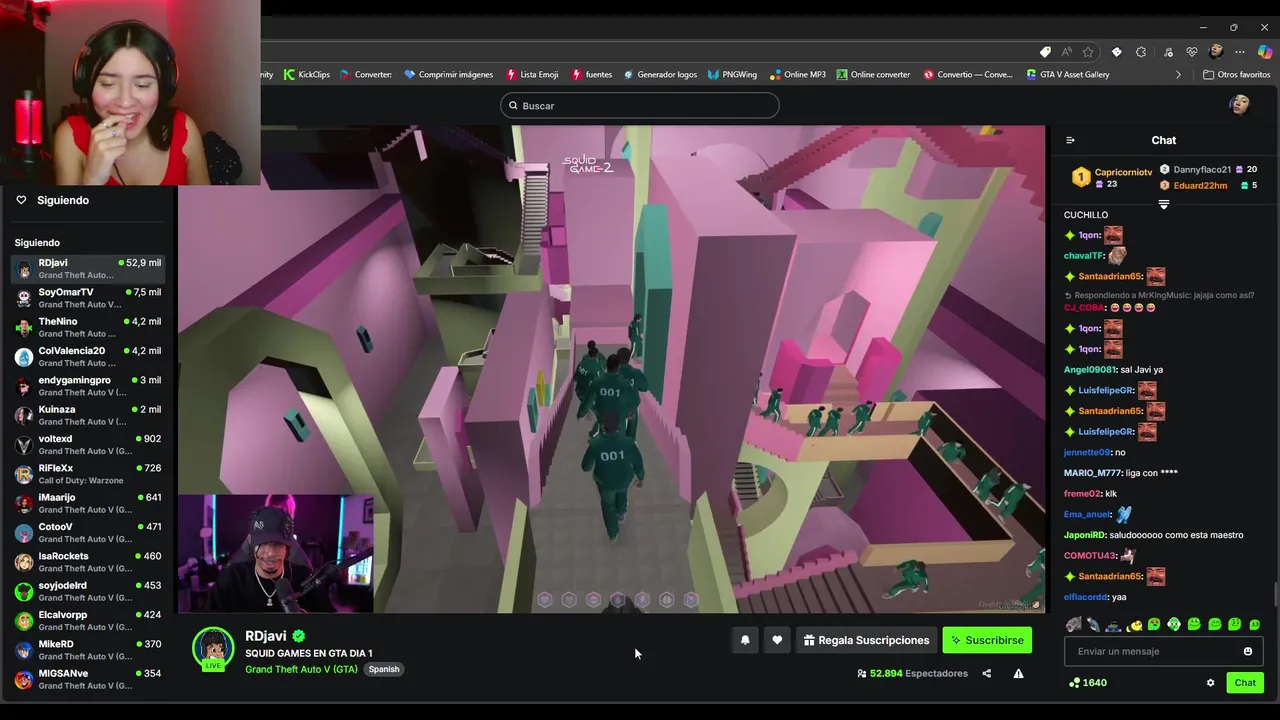Open IsaRockets followed channel
1280x720 pixels.
(88, 562)
